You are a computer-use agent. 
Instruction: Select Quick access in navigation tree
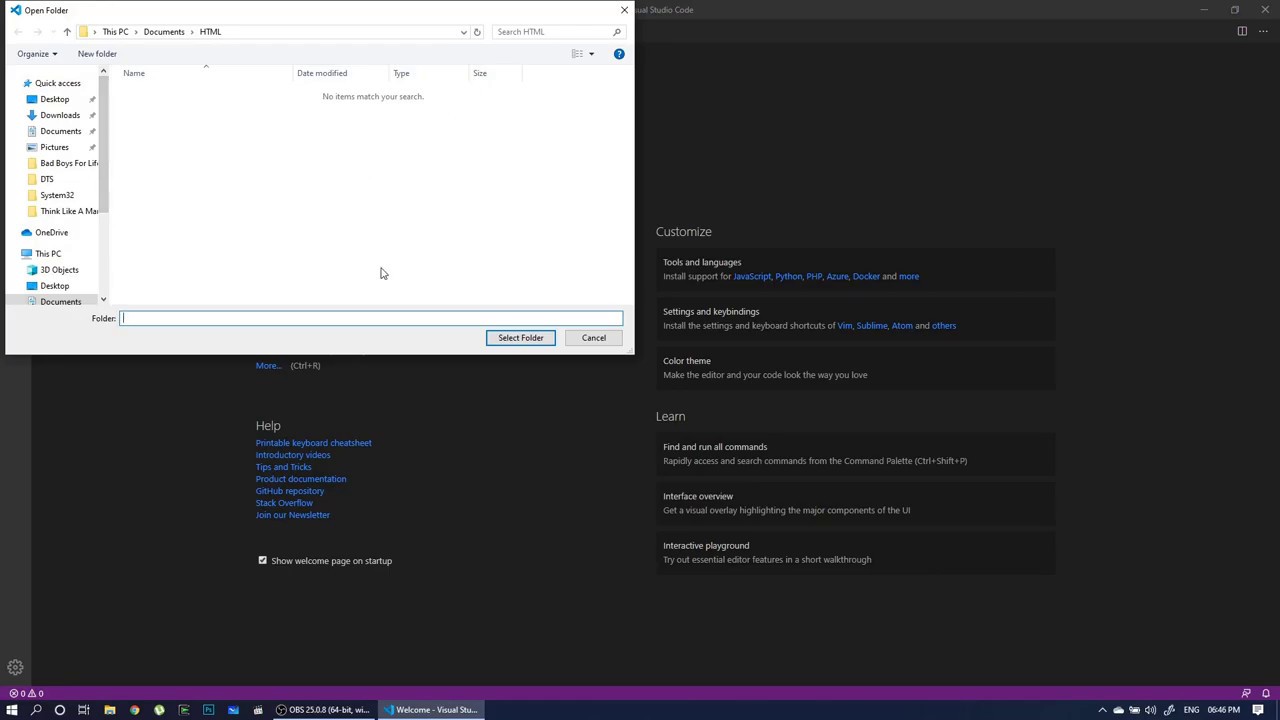pyautogui.click(x=57, y=83)
